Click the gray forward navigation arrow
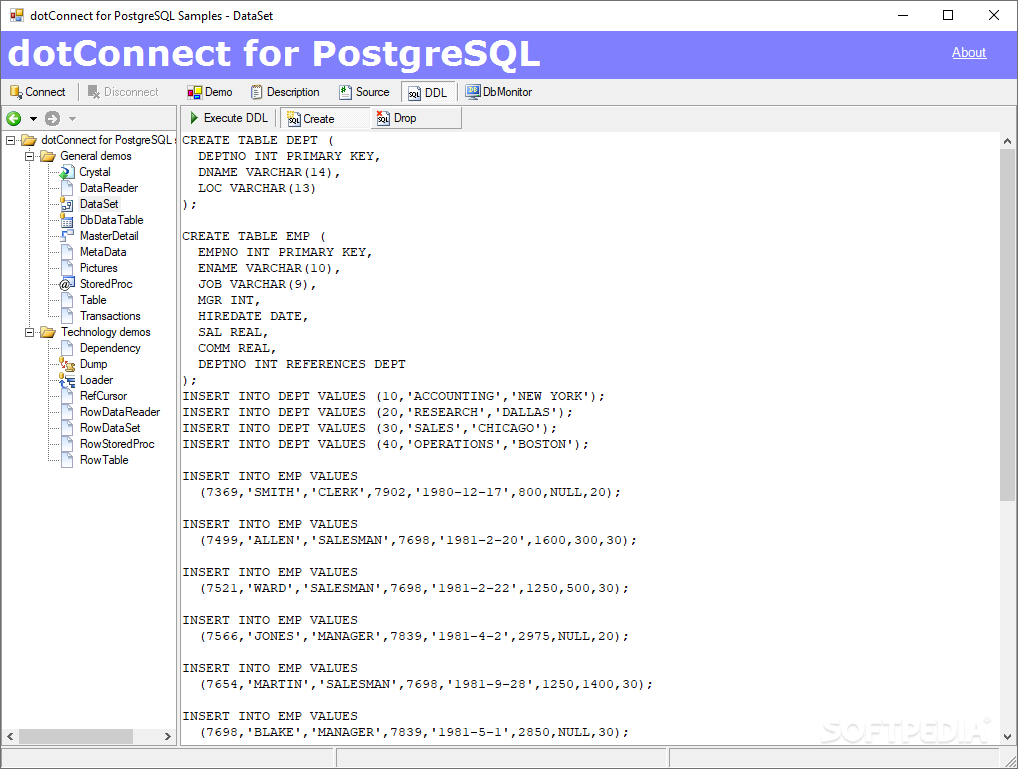This screenshot has width=1018, height=769. [x=53, y=118]
